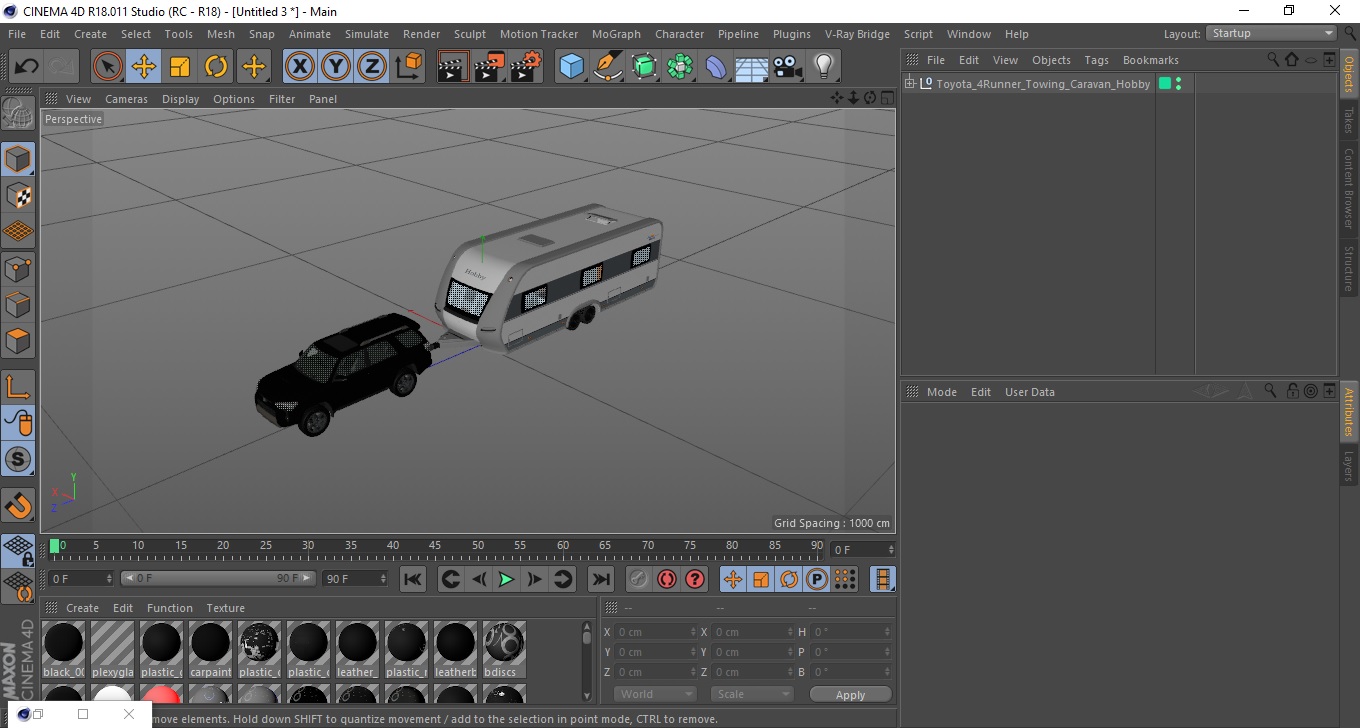Screen dimensions: 1360x728
Task: Activate the Rotate tool in top toolbar
Action: click(216, 67)
